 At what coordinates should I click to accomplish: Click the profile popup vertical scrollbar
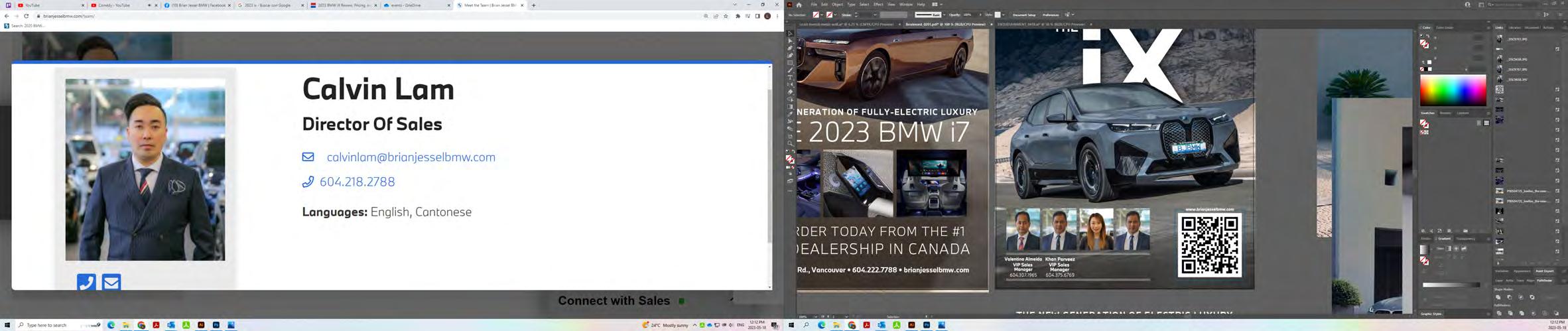coord(770,176)
